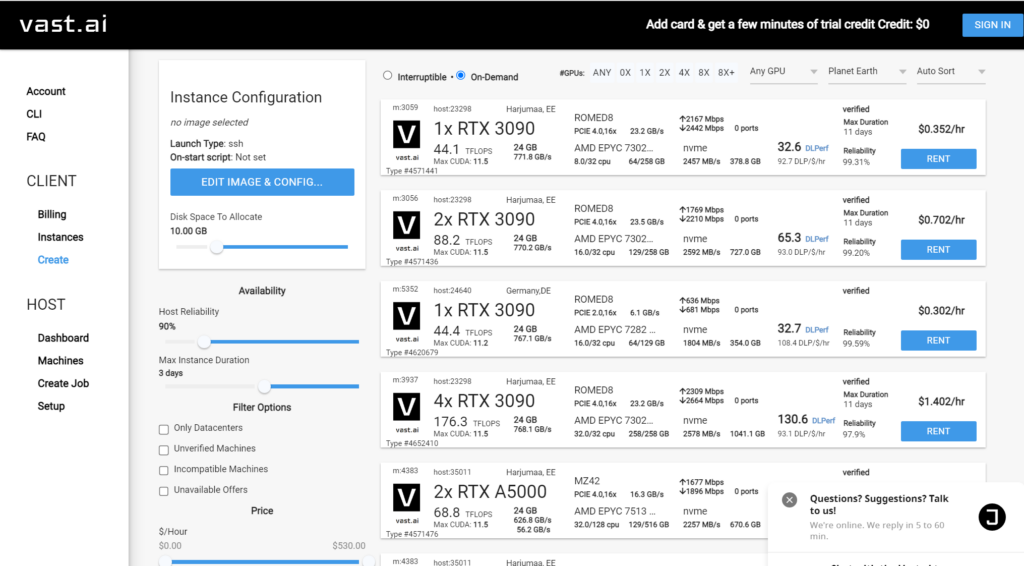Image resolution: width=1024 pixels, height=566 pixels.
Task: Rent the 4x RTX 3090 at $1.402/hr
Action: pos(938,431)
